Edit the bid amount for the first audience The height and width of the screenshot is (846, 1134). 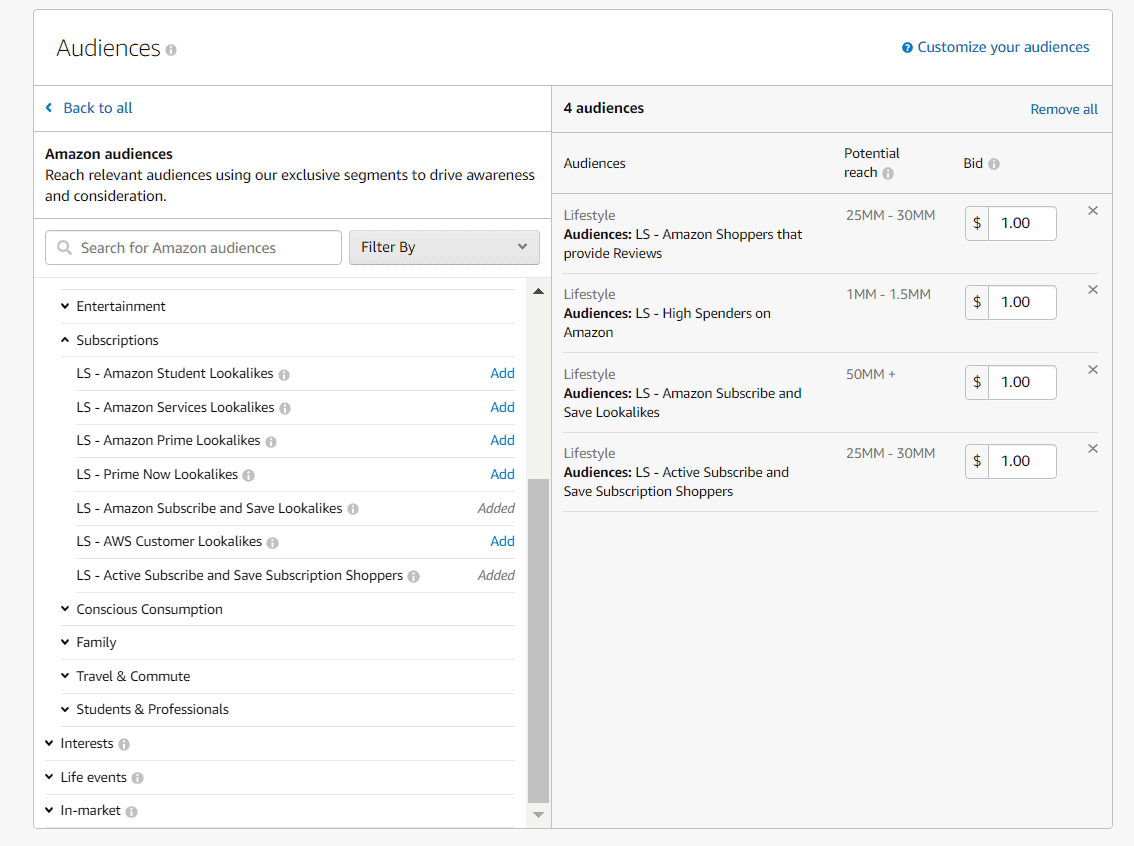(1022, 223)
